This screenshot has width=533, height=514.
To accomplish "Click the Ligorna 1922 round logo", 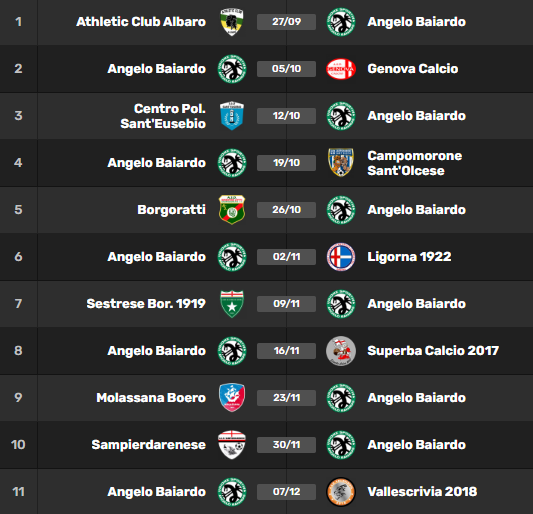I will (x=341, y=257).
